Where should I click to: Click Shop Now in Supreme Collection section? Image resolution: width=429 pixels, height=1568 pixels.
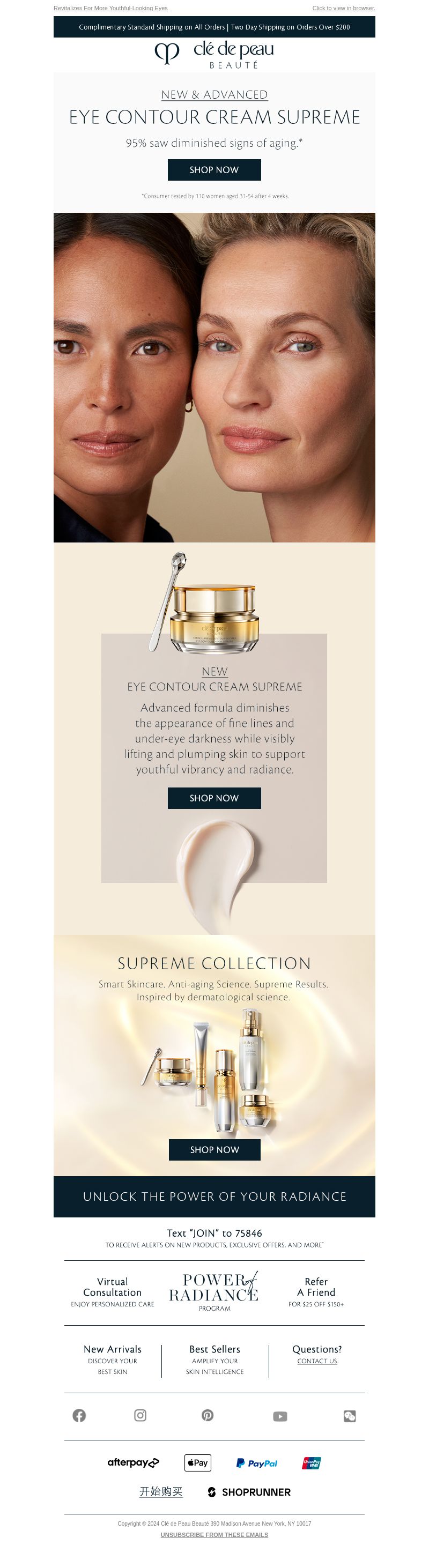click(x=214, y=1149)
